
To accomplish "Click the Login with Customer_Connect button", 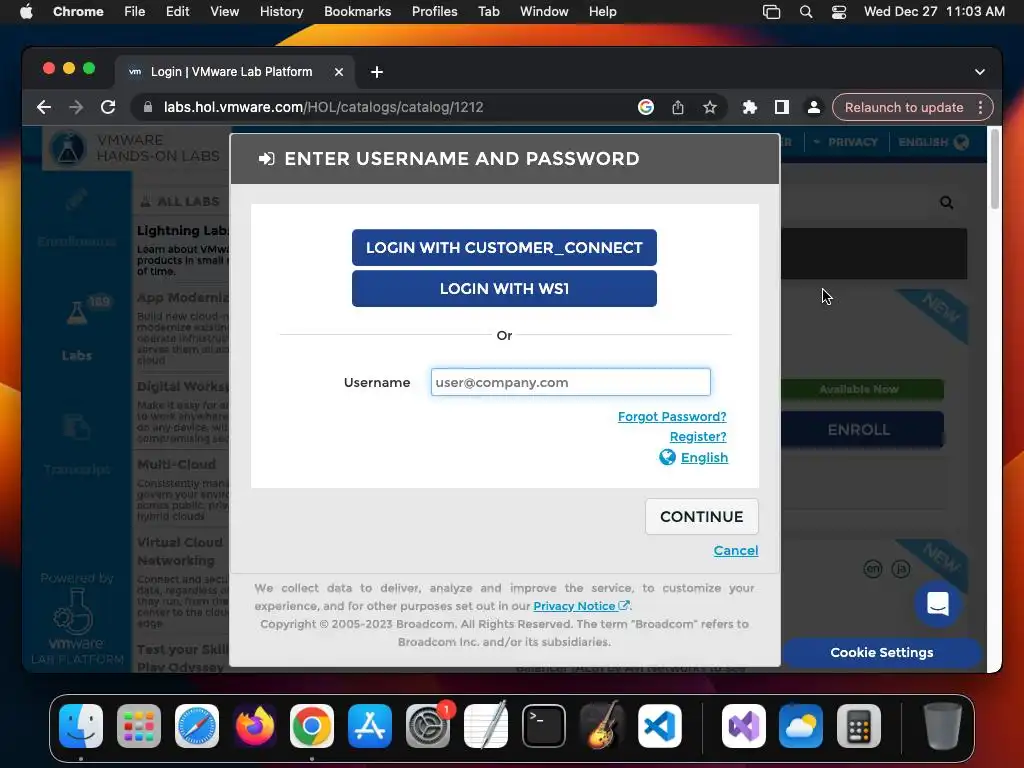I will coord(504,248).
